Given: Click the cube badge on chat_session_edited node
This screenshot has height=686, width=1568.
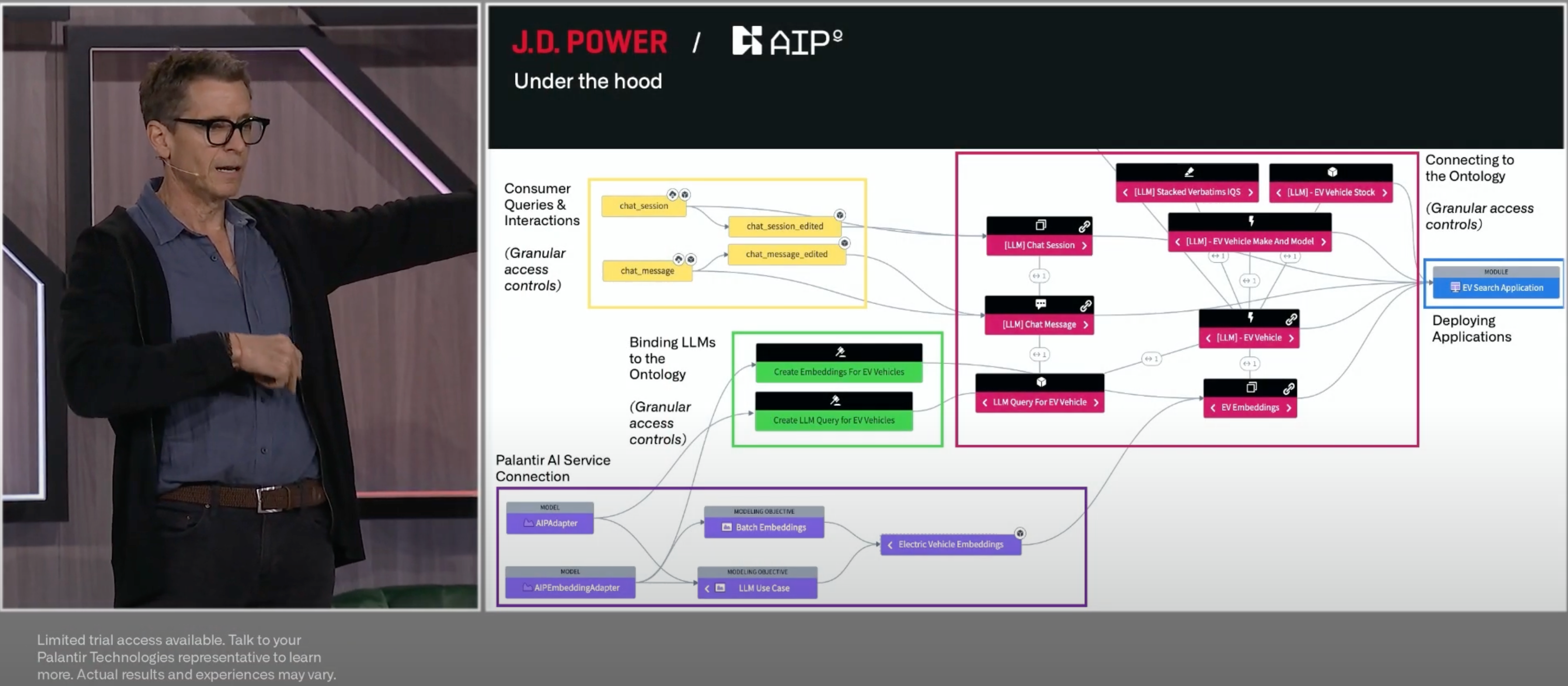Looking at the screenshot, I should [x=840, y=215].
